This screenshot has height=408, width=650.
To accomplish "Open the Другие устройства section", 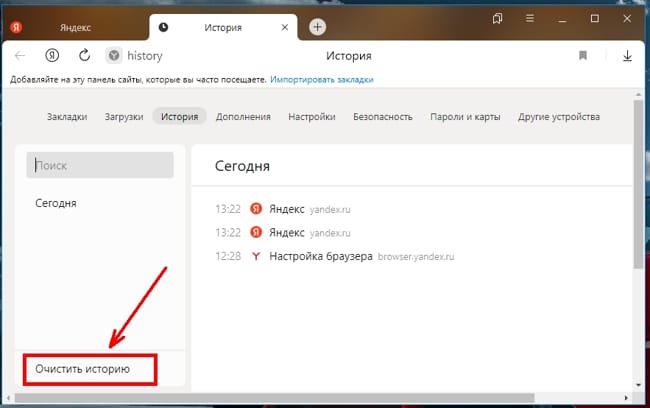I will click(x=558, y=117).
